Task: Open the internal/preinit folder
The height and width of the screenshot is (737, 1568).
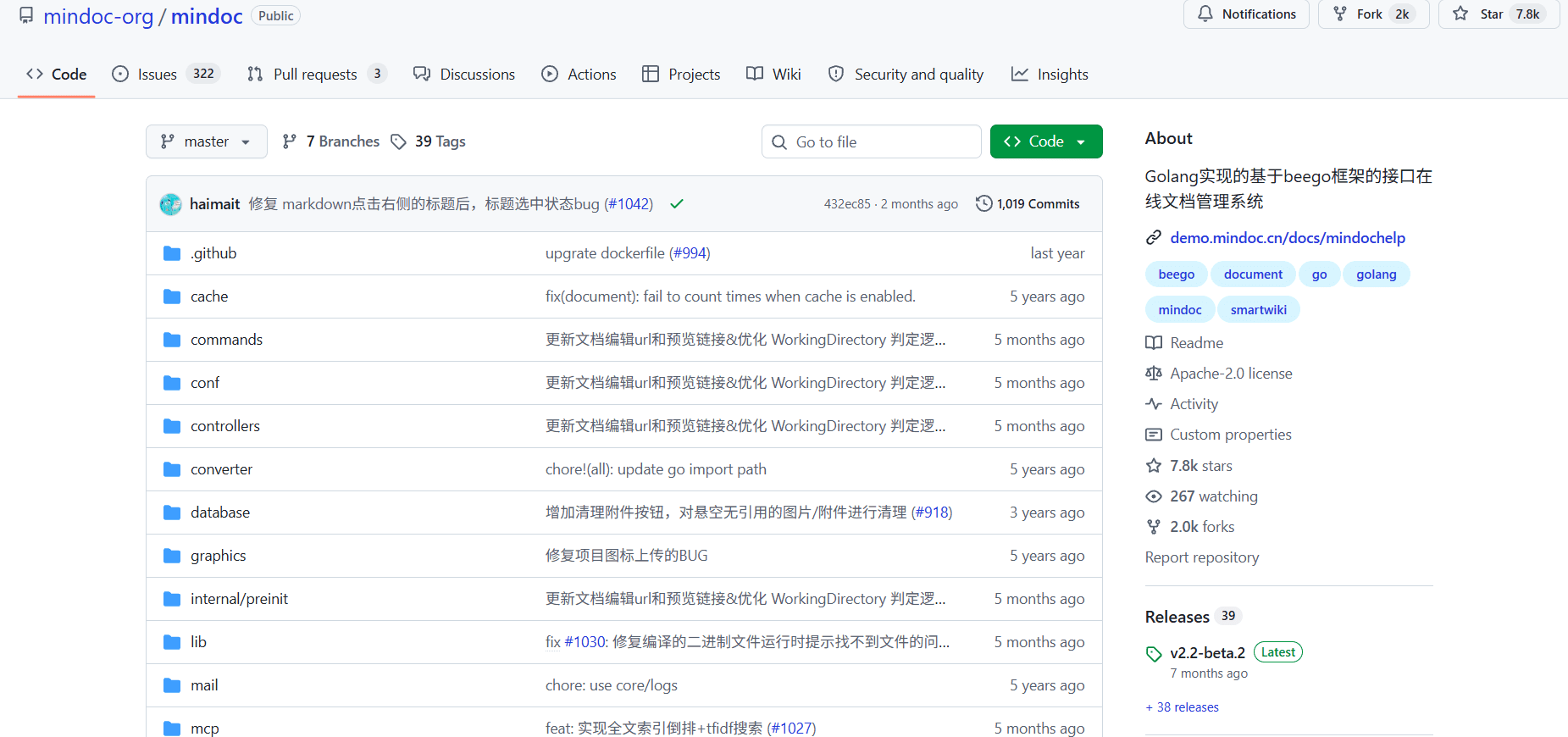Action: point(239,599)
